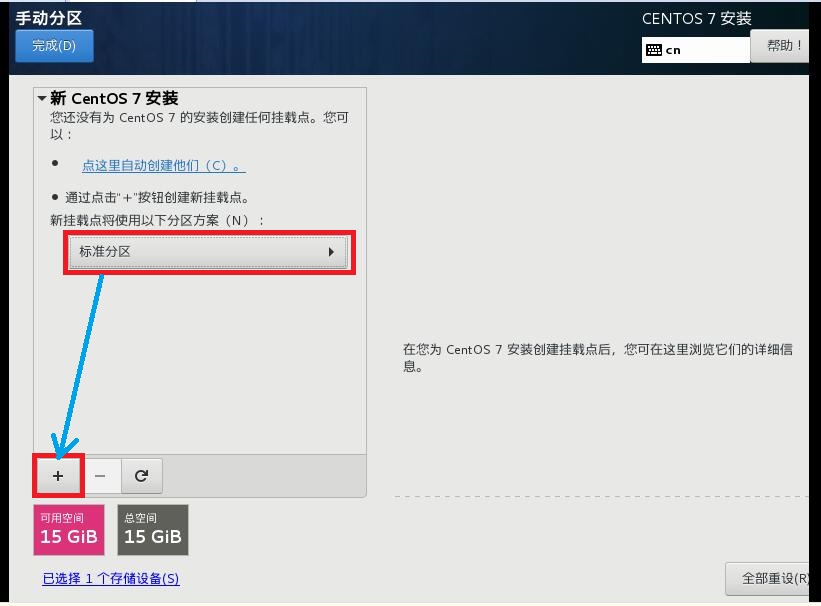821x606 pixels.
Task: Click the keyboard layout icon beside cn
Action: click(x=653, y=50)
